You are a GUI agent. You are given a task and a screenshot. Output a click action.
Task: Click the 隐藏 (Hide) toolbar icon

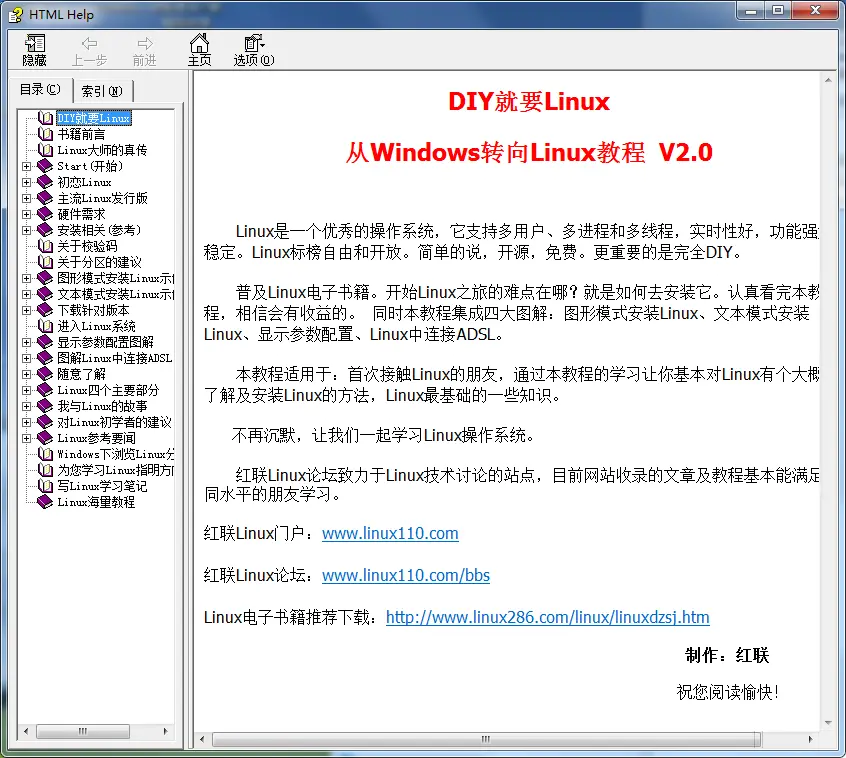pos(35,44)
